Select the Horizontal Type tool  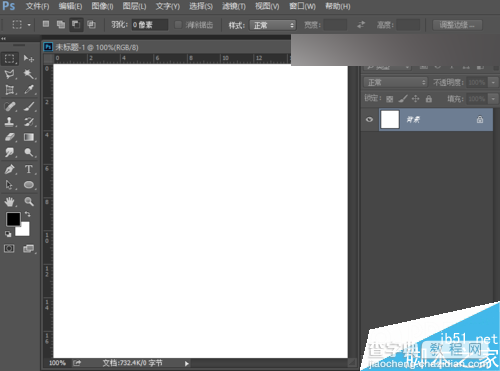(29, 169)
